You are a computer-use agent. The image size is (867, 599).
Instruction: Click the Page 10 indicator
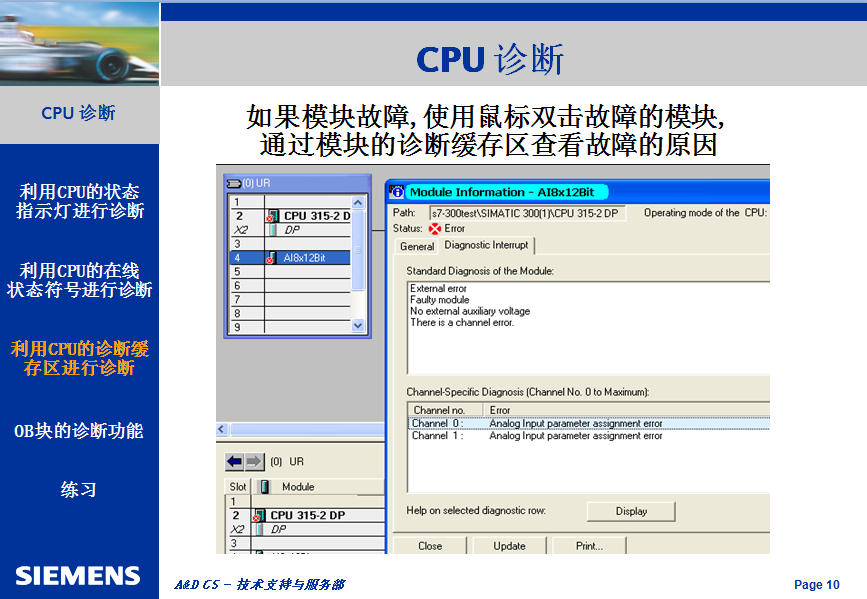(x=817, y=585)
